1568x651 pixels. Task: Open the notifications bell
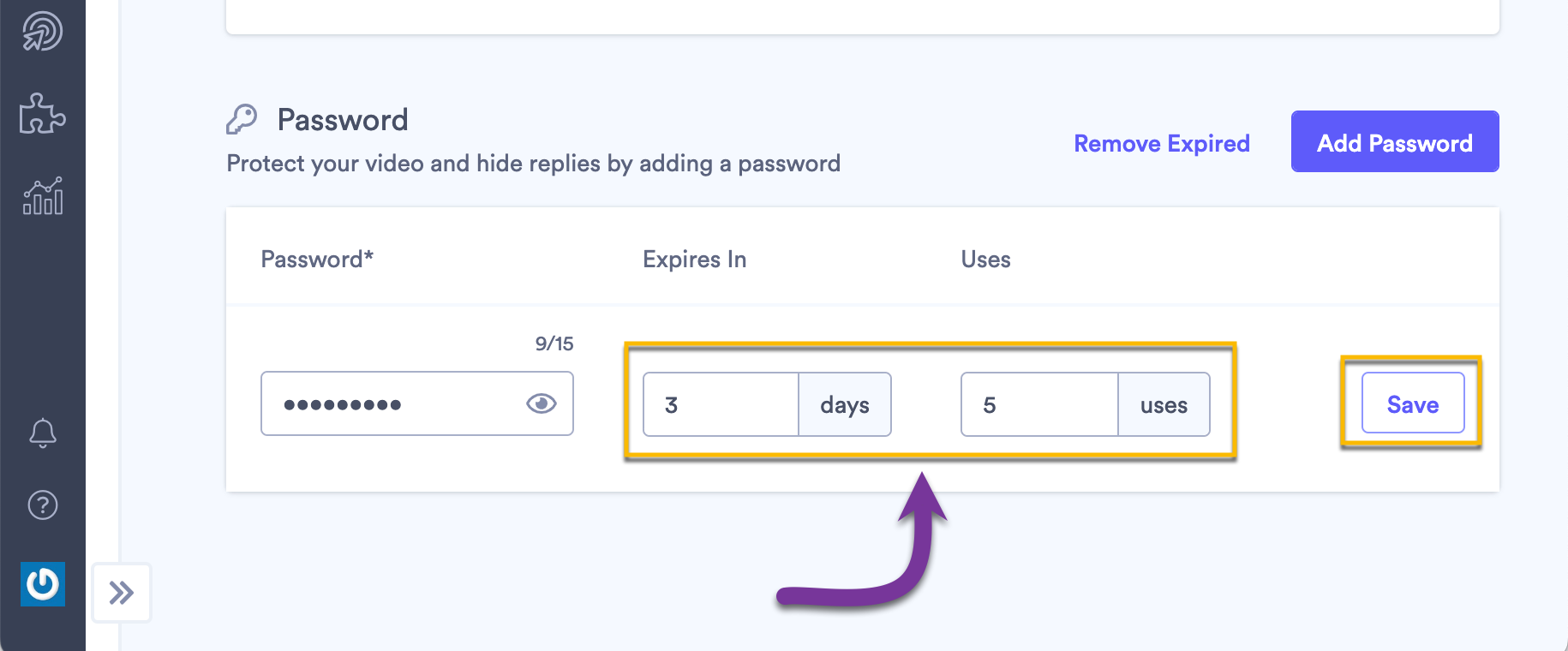pyautogui.click(x=42, y=433)
